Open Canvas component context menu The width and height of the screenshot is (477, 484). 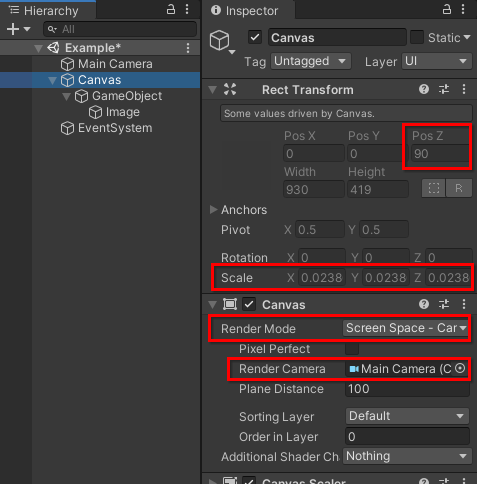pyautogui.click(x=464, y=304)
